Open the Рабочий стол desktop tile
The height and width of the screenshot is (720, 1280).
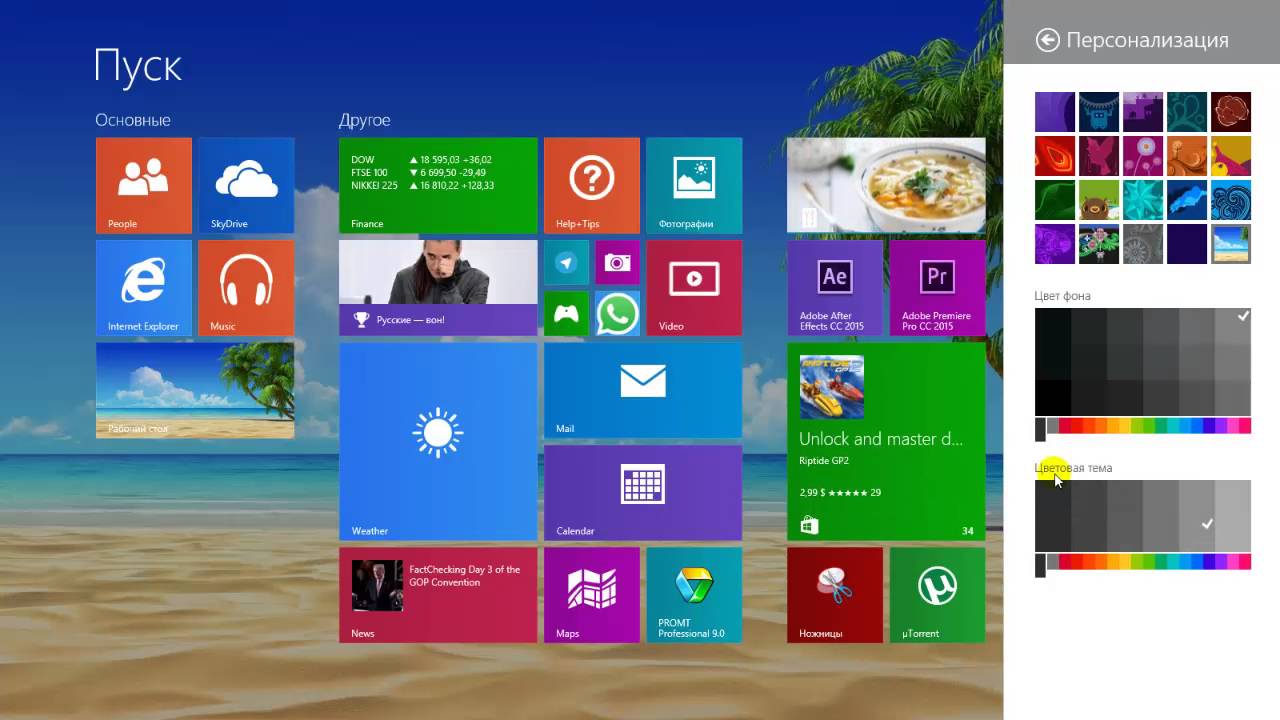pos(195,390)
